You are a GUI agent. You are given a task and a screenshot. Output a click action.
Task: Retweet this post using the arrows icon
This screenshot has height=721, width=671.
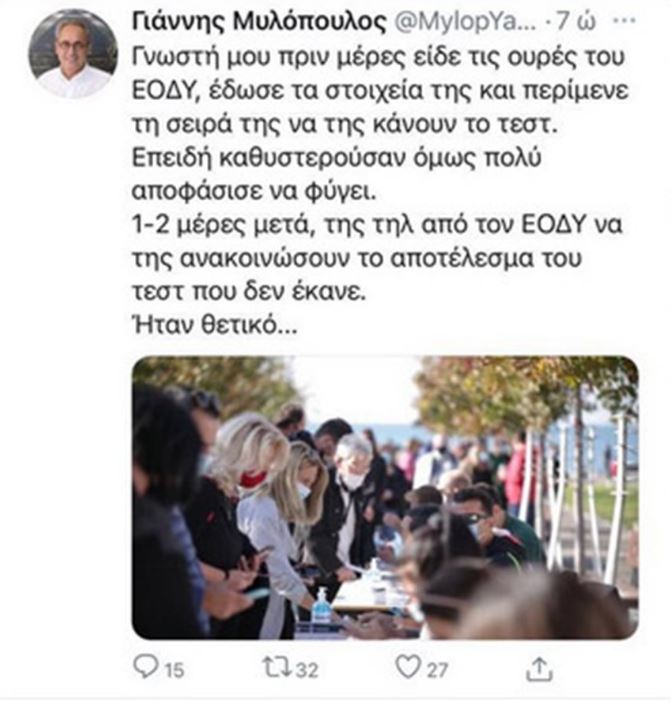point(277,667)
